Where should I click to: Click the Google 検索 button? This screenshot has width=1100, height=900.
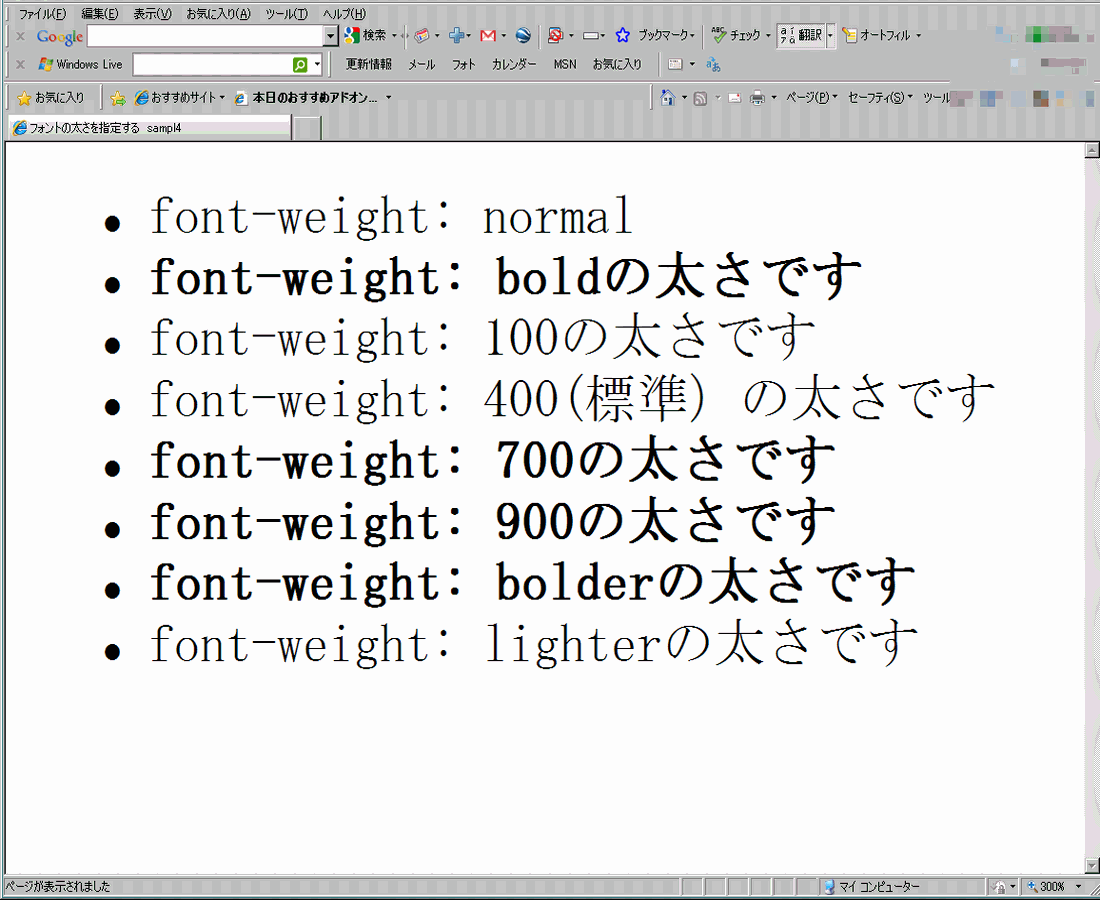[x=365, y=35]
